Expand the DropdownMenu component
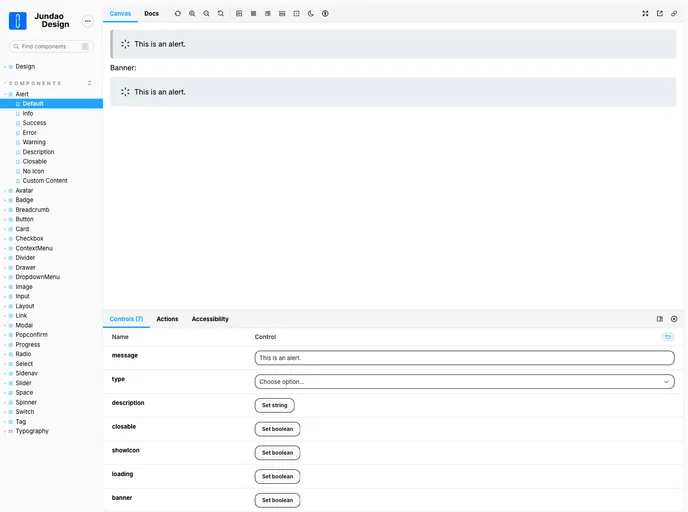688x512 pixels. tap(37, 277)
